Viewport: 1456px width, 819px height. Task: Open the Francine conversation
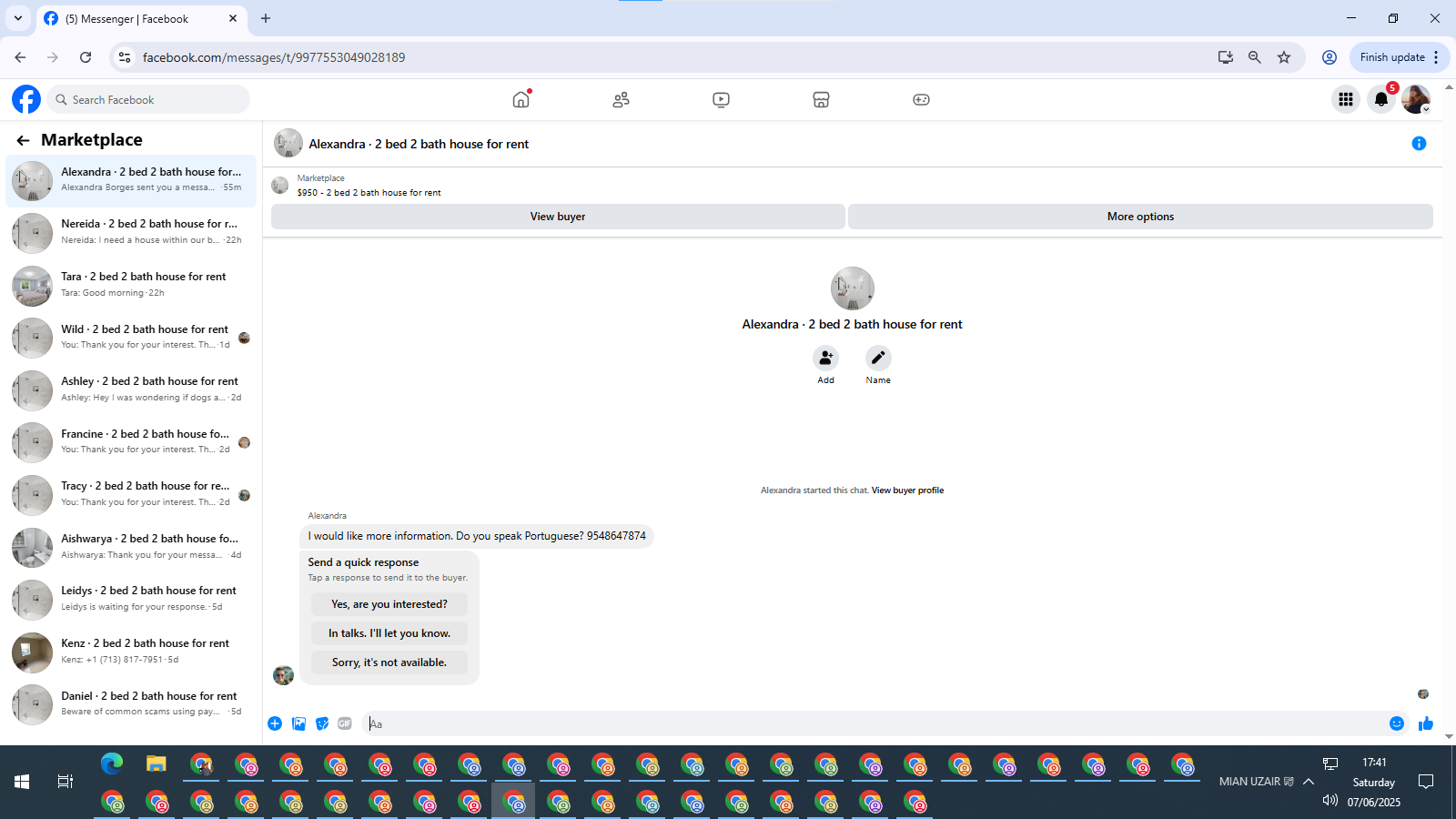pos(131,442)
